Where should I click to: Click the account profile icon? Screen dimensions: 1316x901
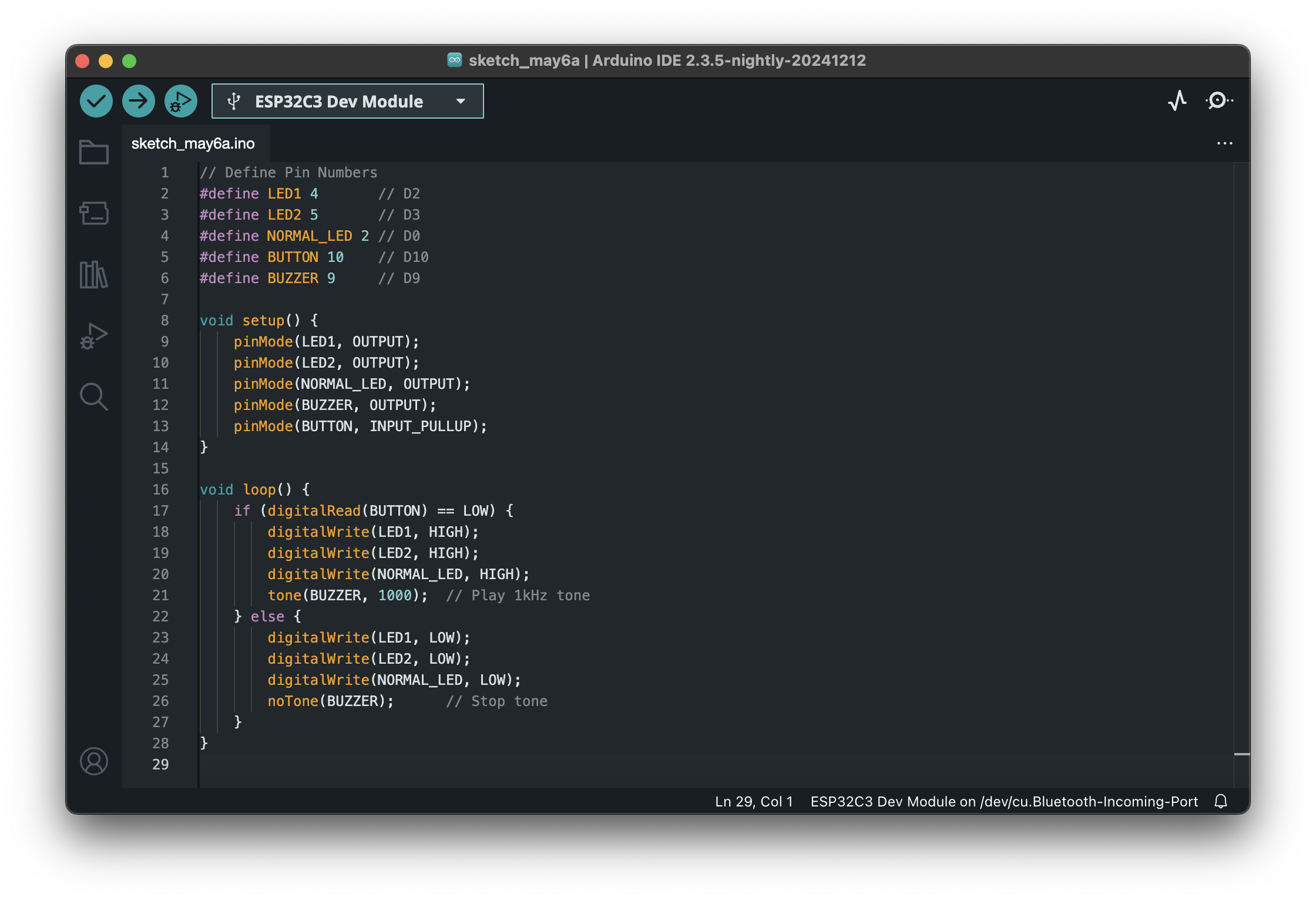(x=94, y=761)
